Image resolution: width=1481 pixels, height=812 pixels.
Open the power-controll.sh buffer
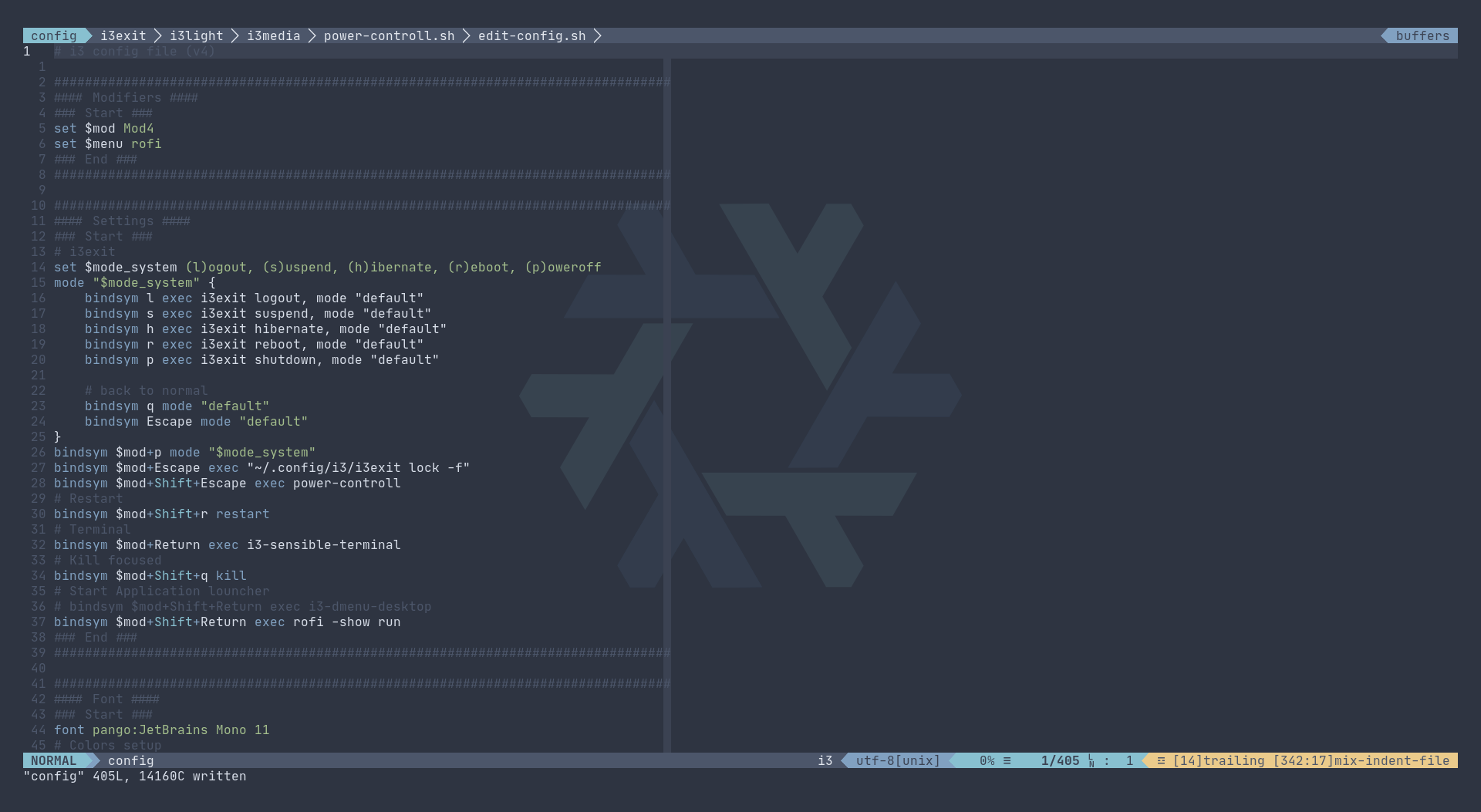click(x=390, y=35)
